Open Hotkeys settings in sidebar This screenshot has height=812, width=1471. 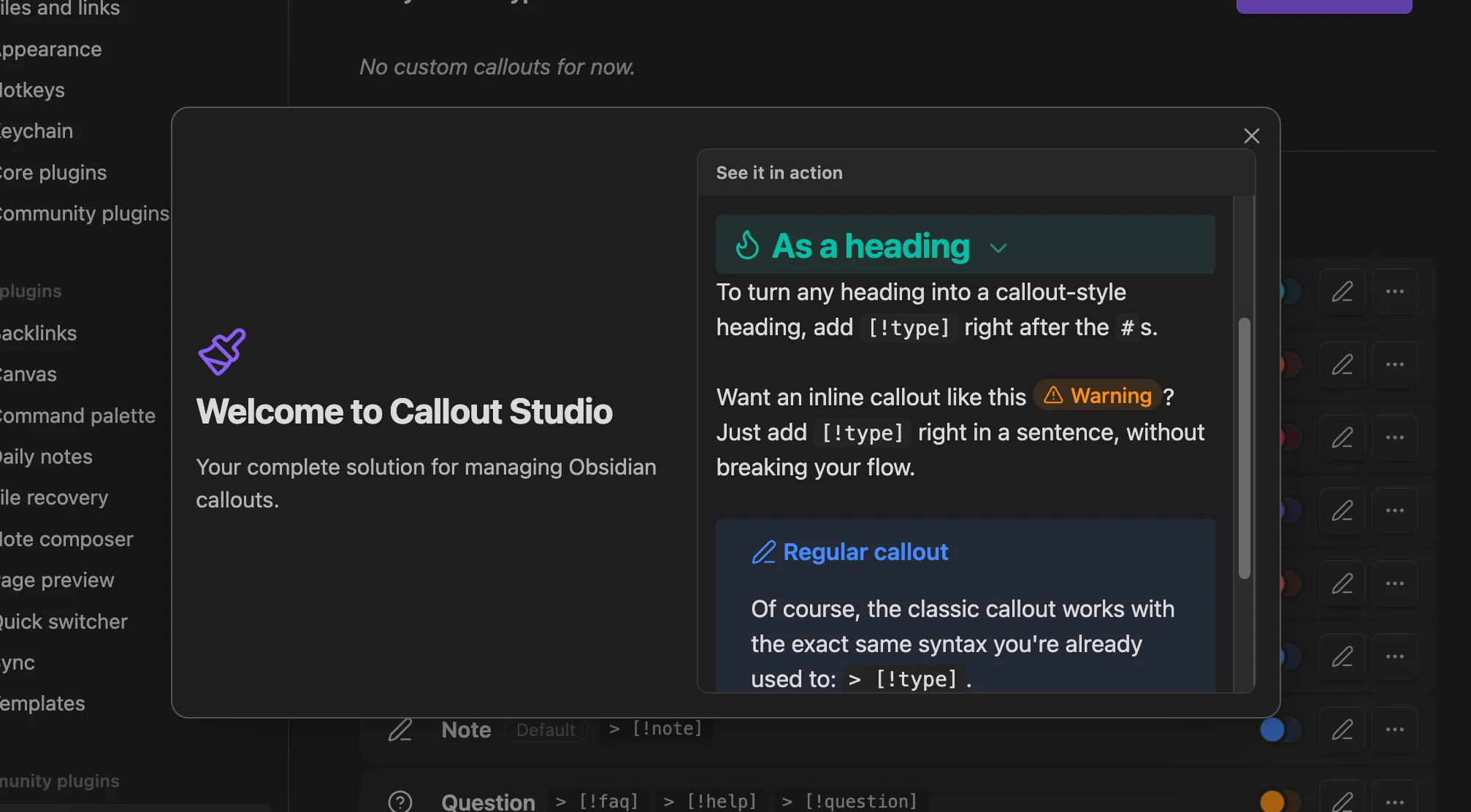tap(32, 90)
